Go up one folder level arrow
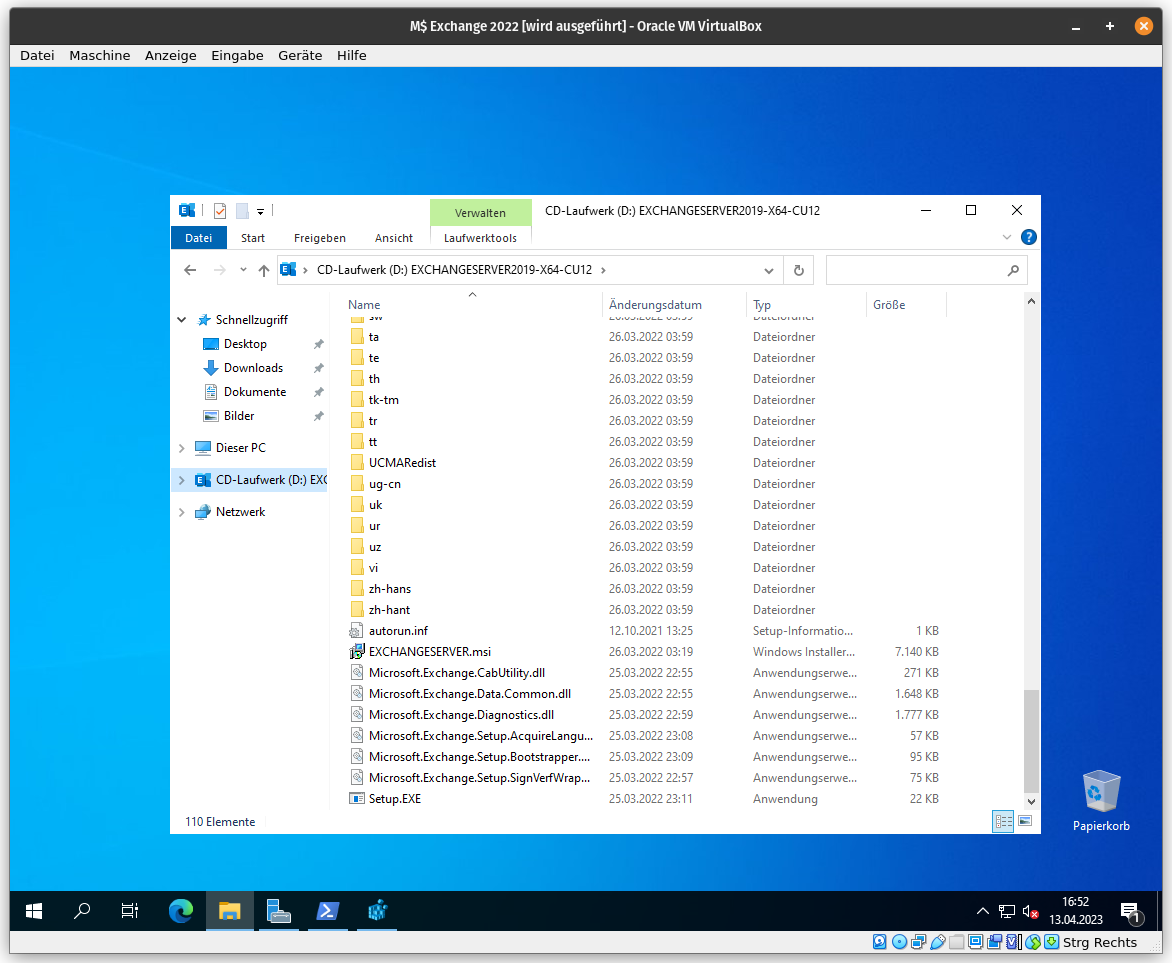This screenshot has width=1172, height=963. coord(264,270)
